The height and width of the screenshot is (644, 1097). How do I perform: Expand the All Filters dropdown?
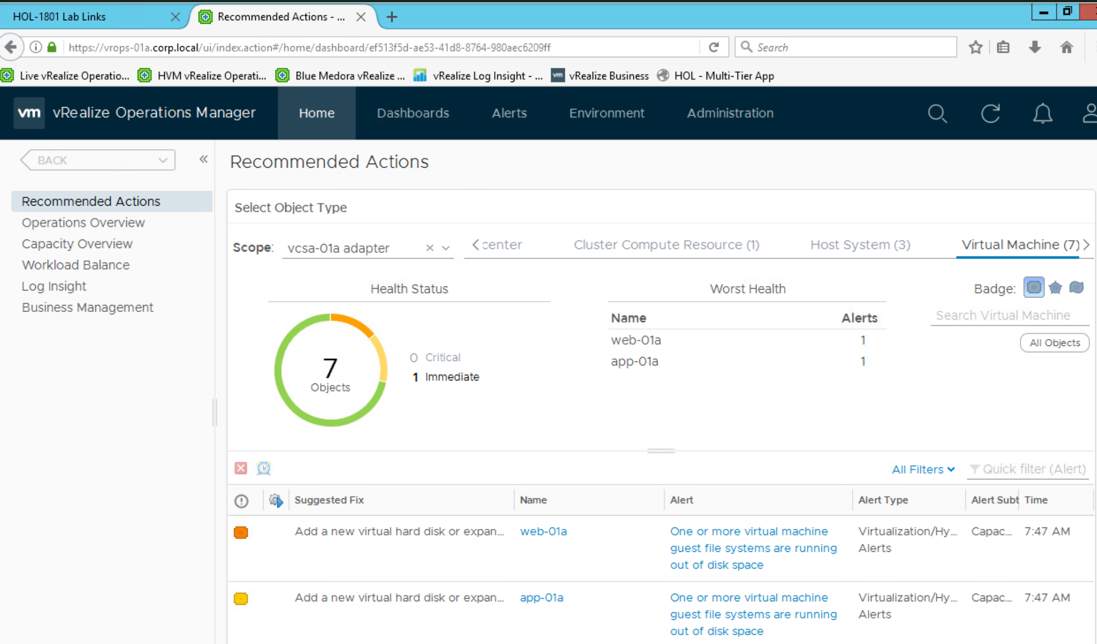tap(923, 469)
